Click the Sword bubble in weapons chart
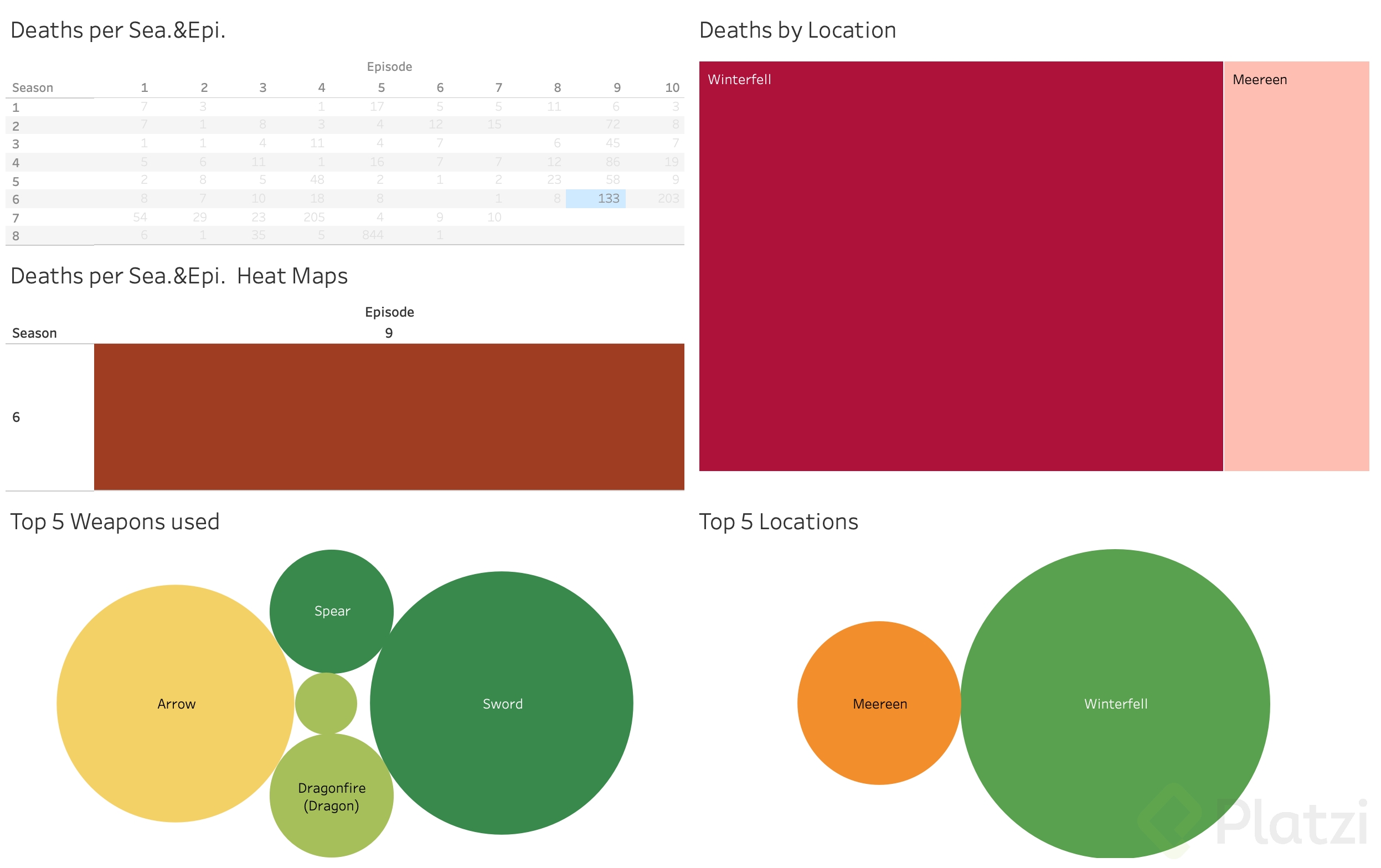The height and width of the screenshot is (868, 1381). point(501,703)
